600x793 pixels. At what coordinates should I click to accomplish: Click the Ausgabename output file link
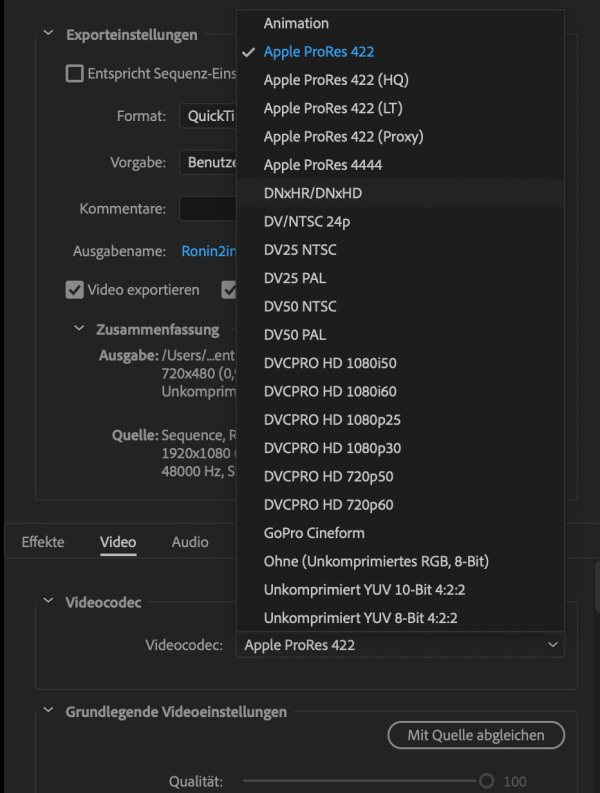pyautogui.click(x=209, y=251)
